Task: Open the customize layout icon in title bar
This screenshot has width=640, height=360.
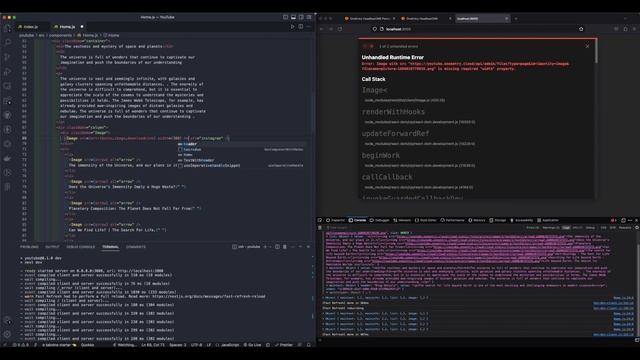Action: [x=309, y=17]
